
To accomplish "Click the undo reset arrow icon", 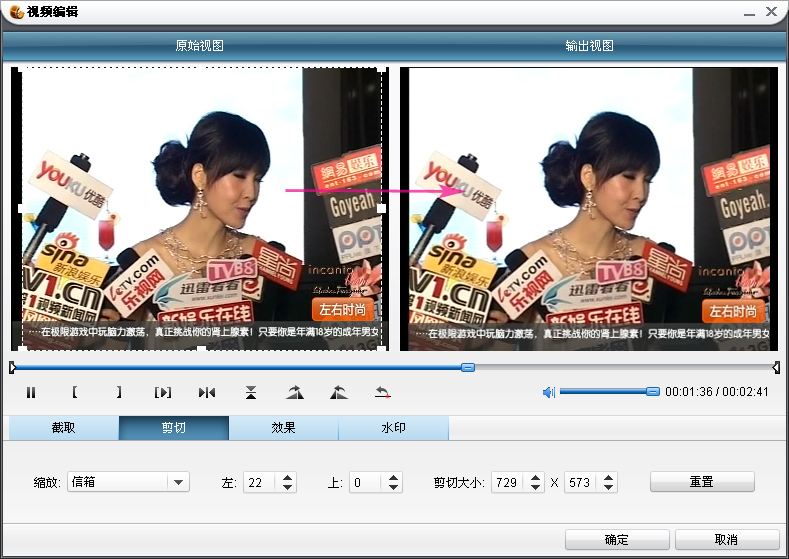I will click(x=383, y=392).
